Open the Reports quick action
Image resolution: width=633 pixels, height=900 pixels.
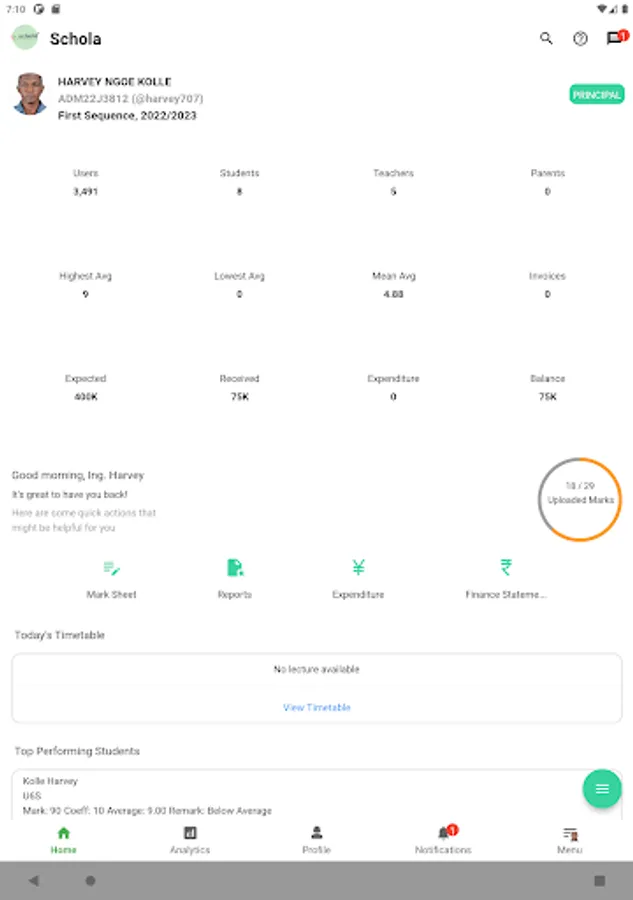(x=235, y=579)
